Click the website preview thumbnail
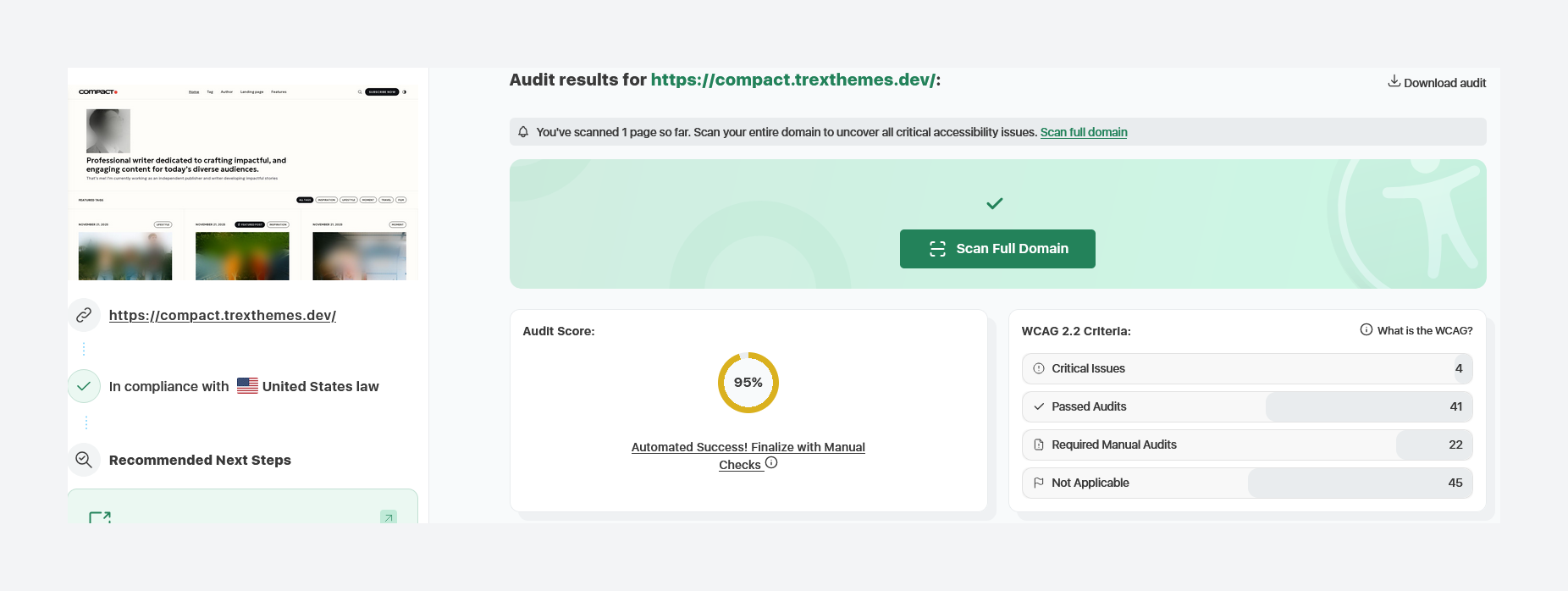Screen dimensions: 1568x591 pos(243,182)
